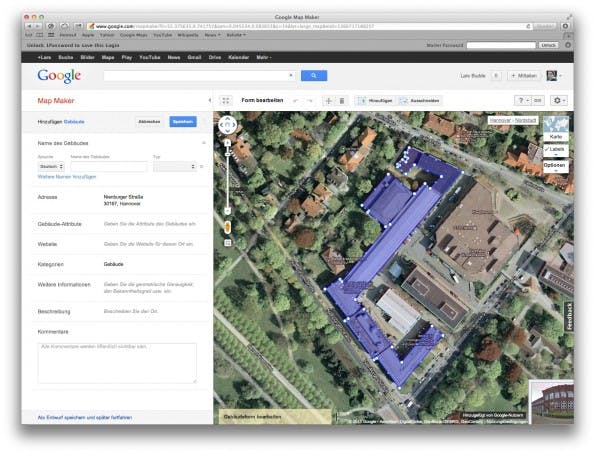Click the building name input field
The image size is (595, 454).
(109, 166)
